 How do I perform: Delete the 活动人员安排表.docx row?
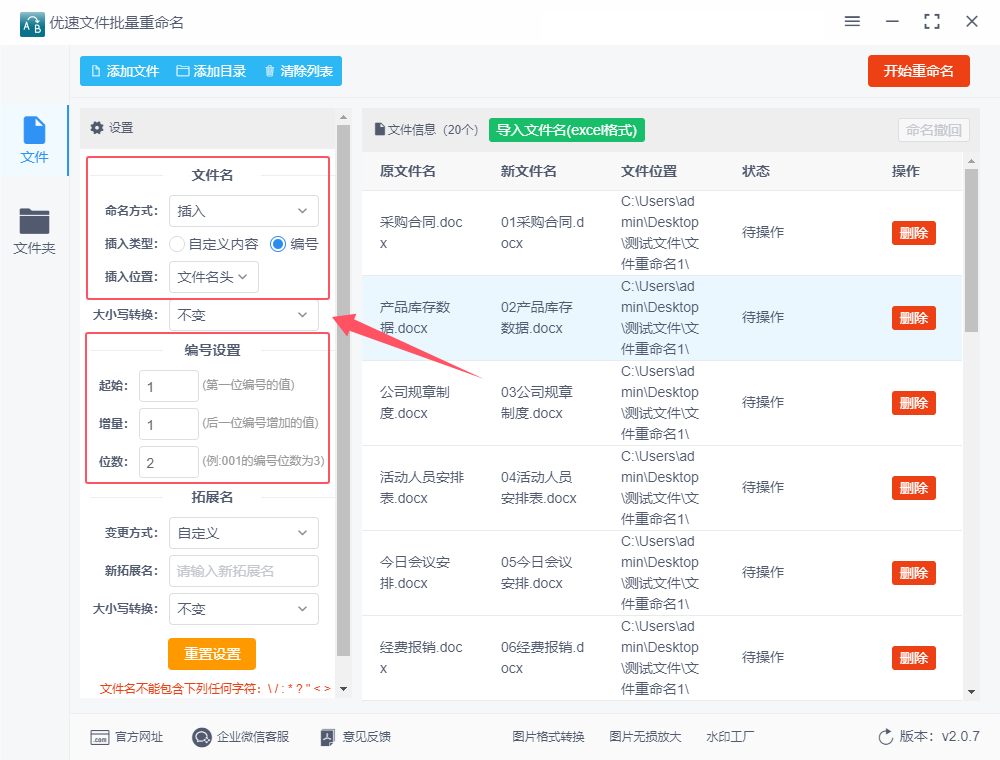913,488
